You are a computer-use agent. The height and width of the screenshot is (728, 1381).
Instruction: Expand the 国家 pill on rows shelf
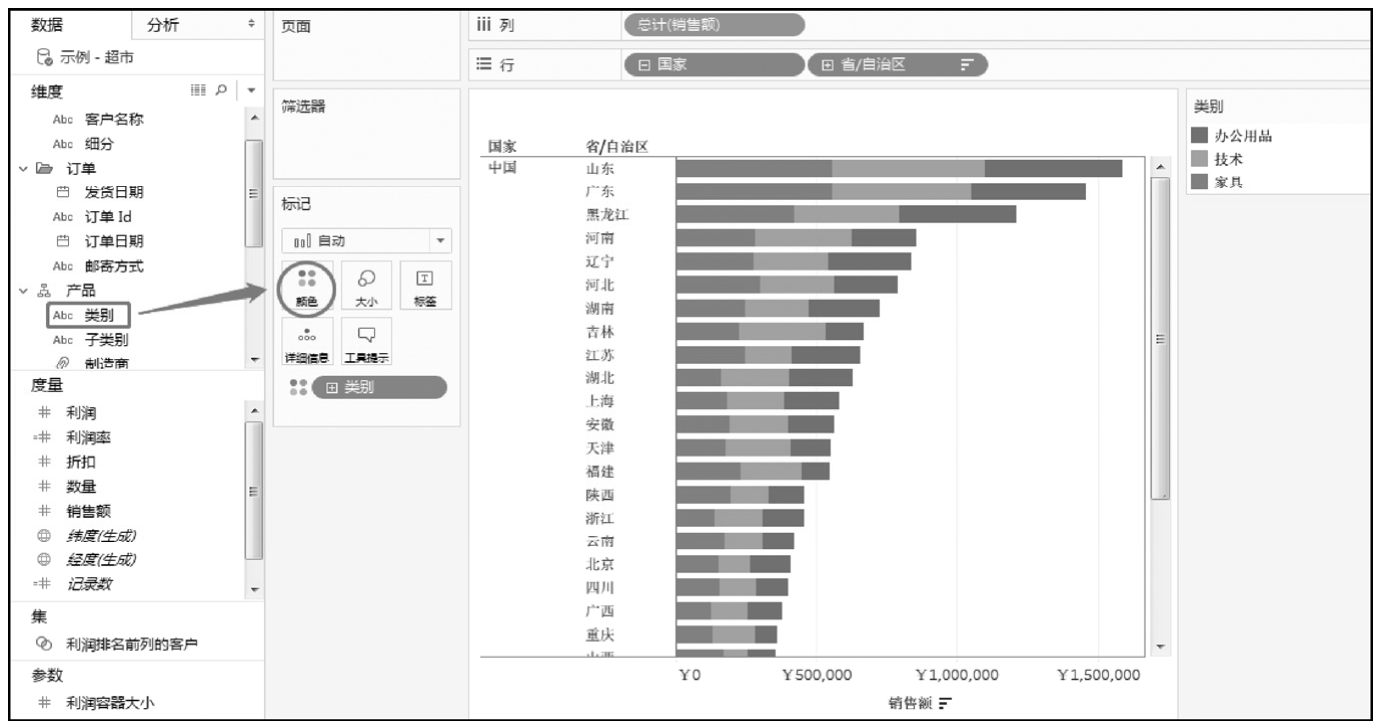click(646, 66)
